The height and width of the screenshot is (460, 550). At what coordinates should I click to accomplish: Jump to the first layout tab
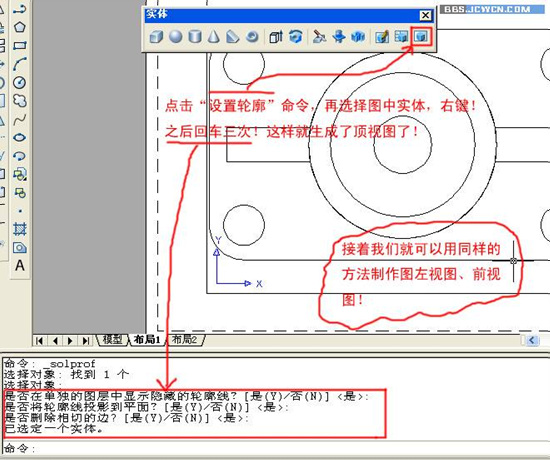coord(40,340)
